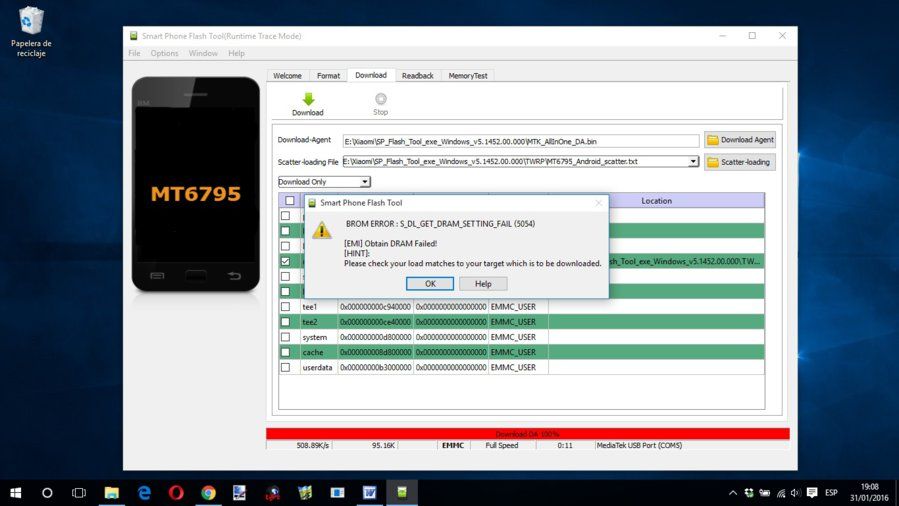This screenshot has height=506, width=899.
Task: Check the cache partition checkbox
Action: (x=286, y=352)
